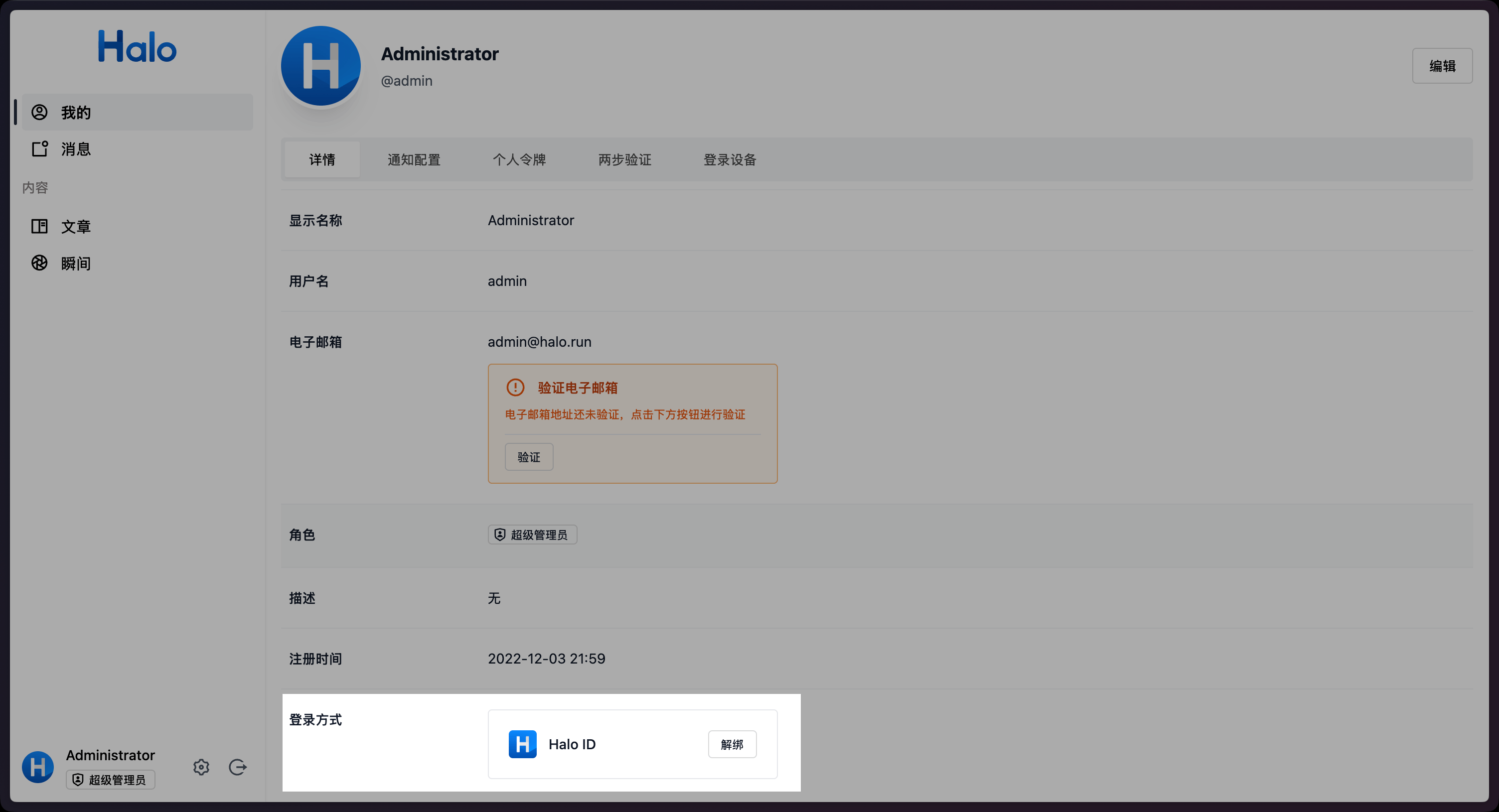
Task: Click the 瞬间 moments aperture icon
Action: (39, 263)
